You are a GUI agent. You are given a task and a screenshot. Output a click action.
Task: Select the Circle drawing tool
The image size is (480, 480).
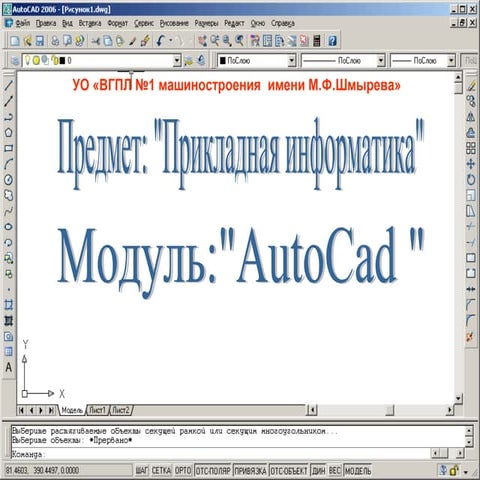coord(9,180)
